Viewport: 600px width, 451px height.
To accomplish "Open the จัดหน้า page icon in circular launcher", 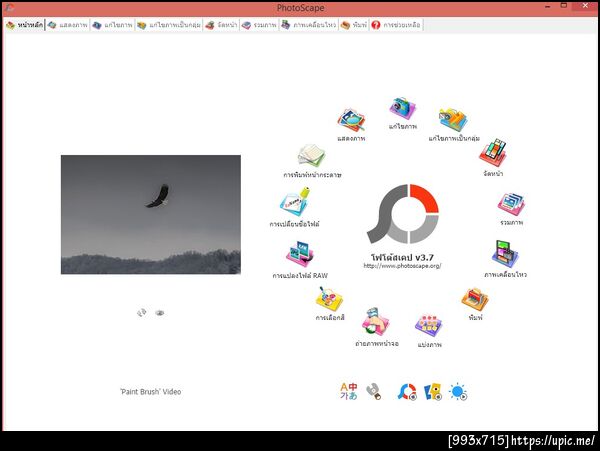I will point(493,153).
